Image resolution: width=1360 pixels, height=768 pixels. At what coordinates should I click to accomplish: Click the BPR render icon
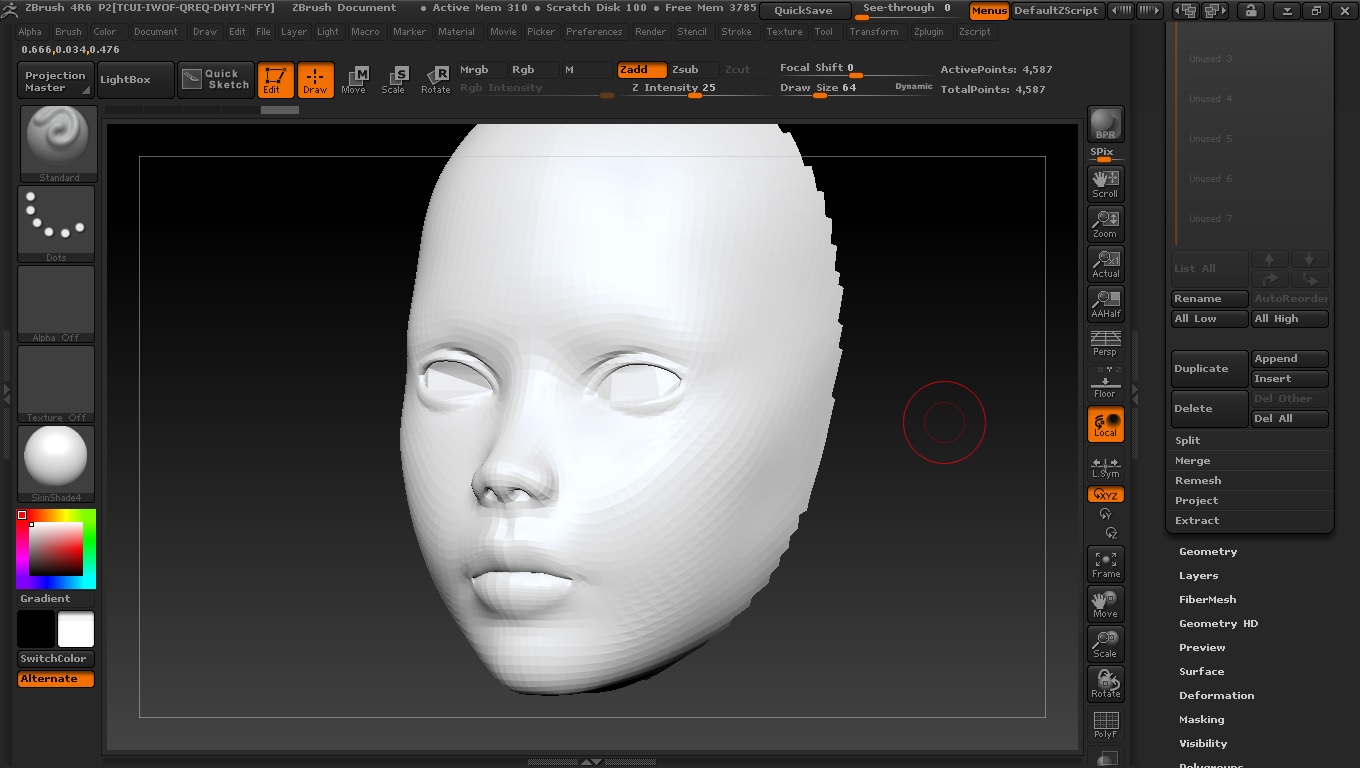(x=1105, y=124)
